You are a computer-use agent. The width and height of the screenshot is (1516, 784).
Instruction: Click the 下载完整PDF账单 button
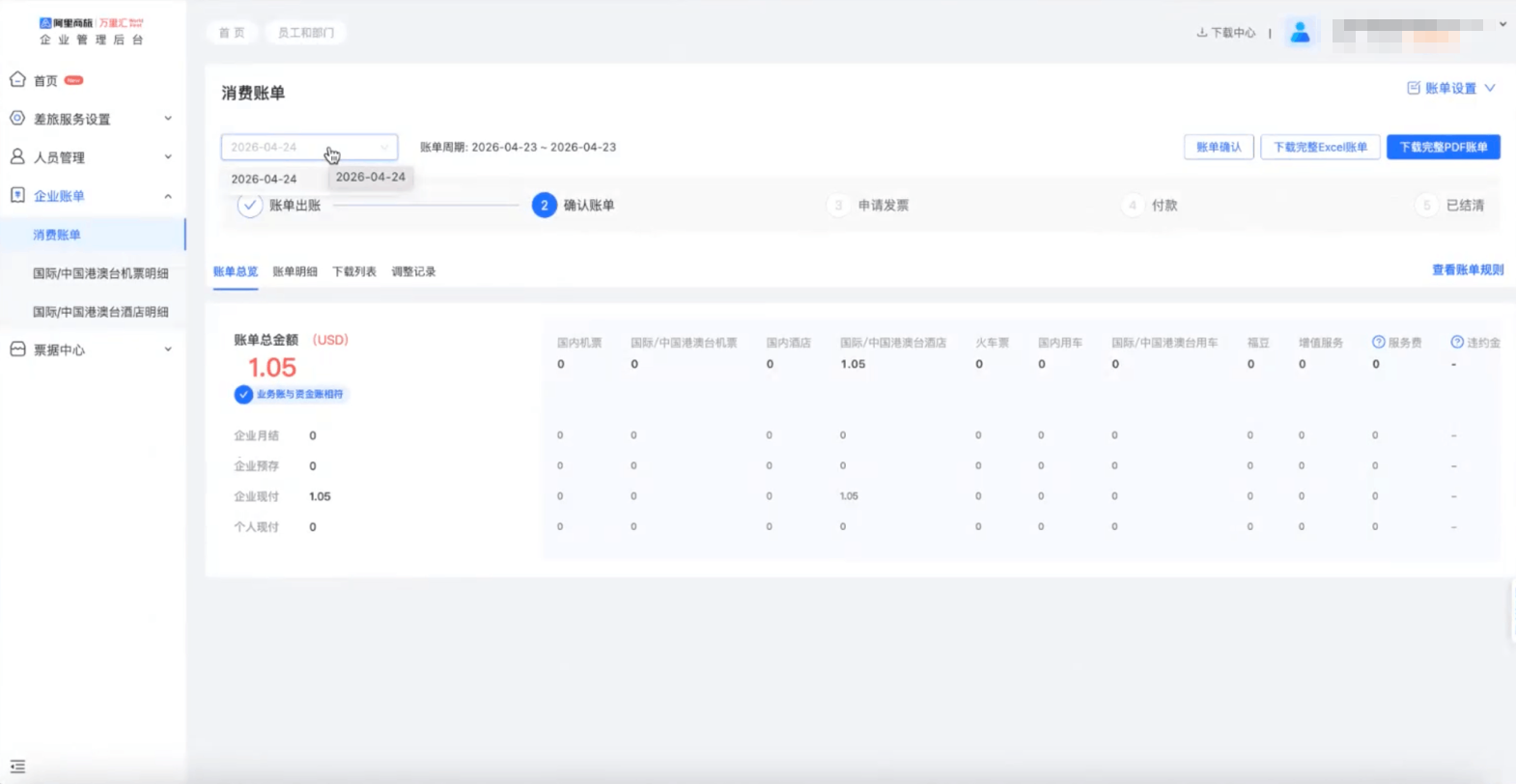1443,147
